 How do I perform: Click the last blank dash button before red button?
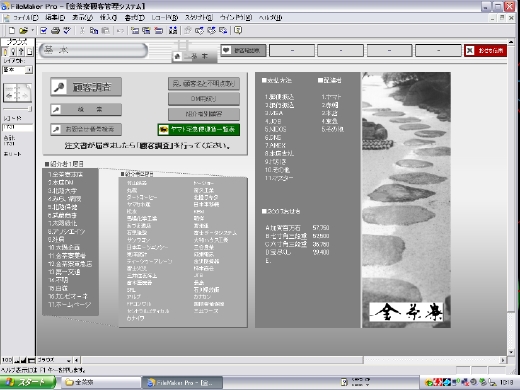point(438,50)
